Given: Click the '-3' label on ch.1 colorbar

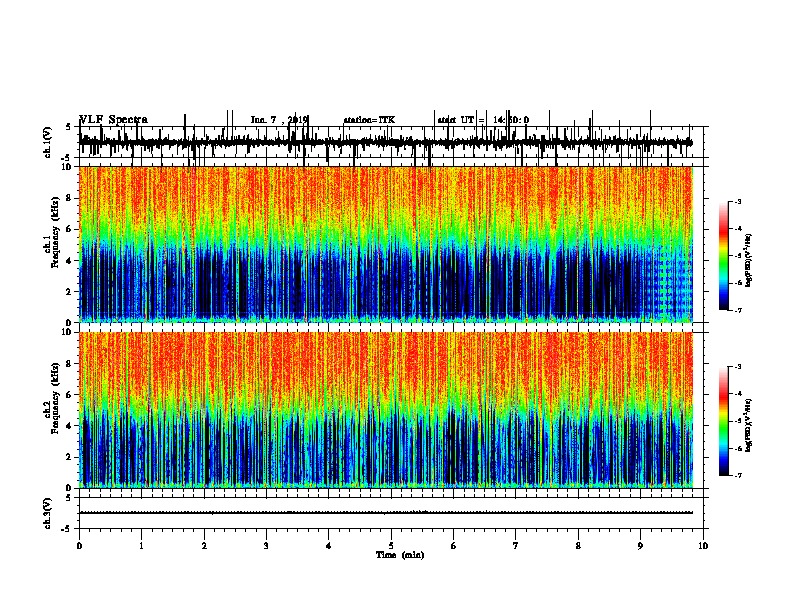Looking at the screenshot, I should point(737,201).
